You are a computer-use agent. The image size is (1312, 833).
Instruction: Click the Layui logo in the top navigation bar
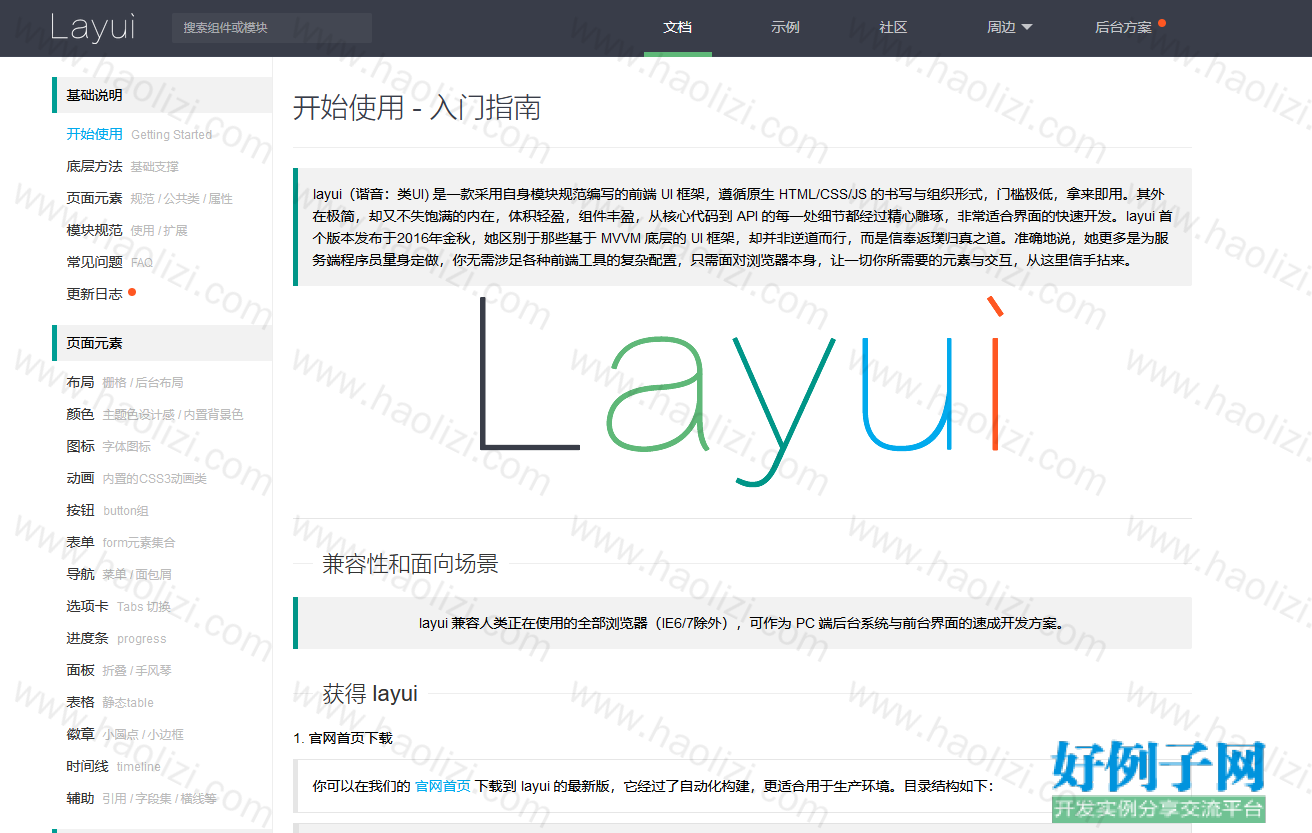coord(92,28)
